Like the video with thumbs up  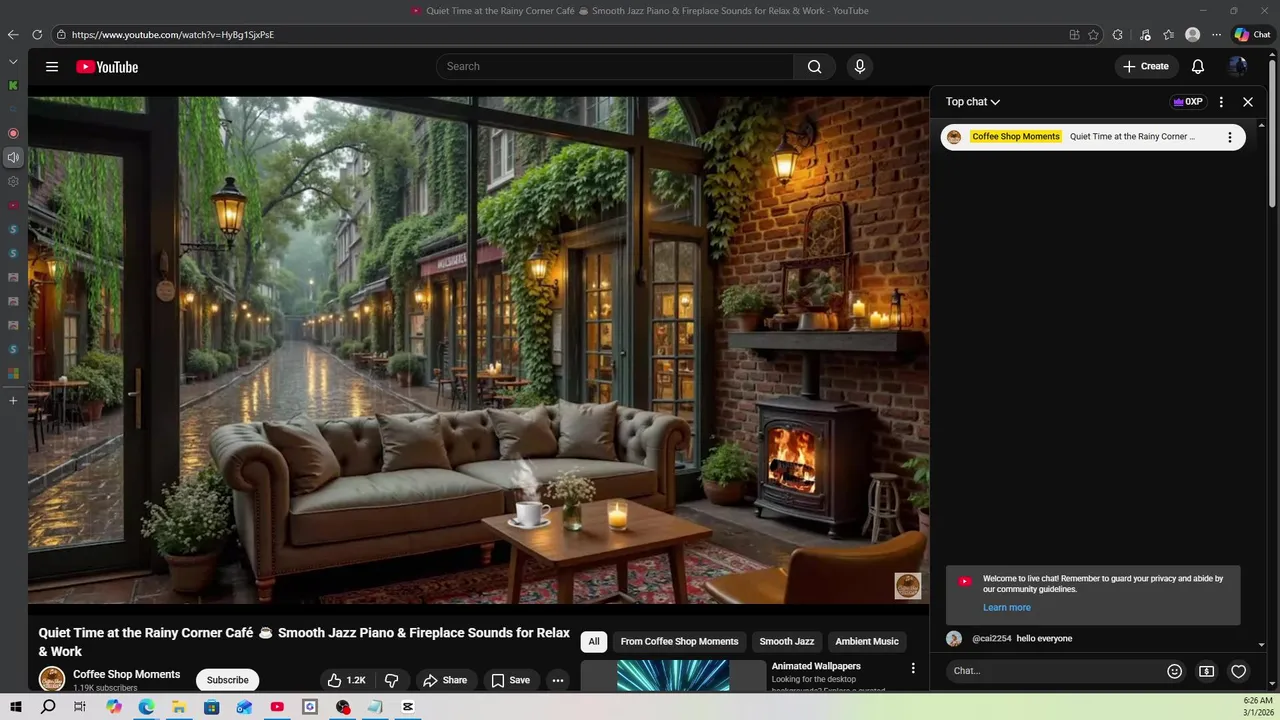tap(346, 680)
